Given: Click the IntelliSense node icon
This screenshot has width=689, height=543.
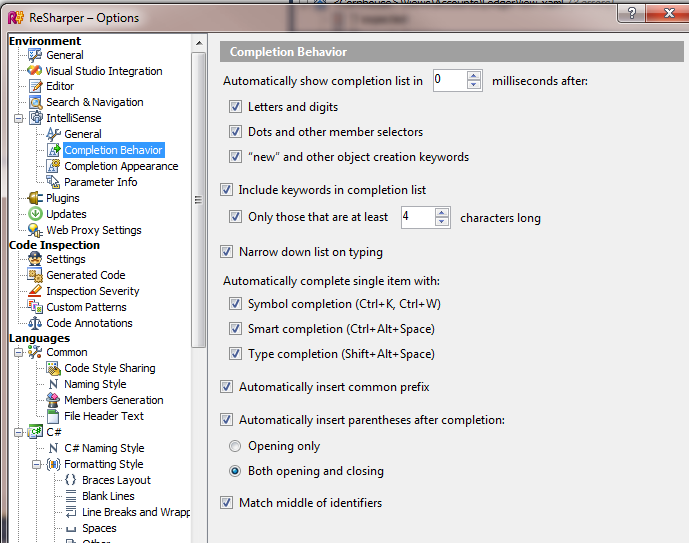Looking at the screenshot, I should click(36, 118).
